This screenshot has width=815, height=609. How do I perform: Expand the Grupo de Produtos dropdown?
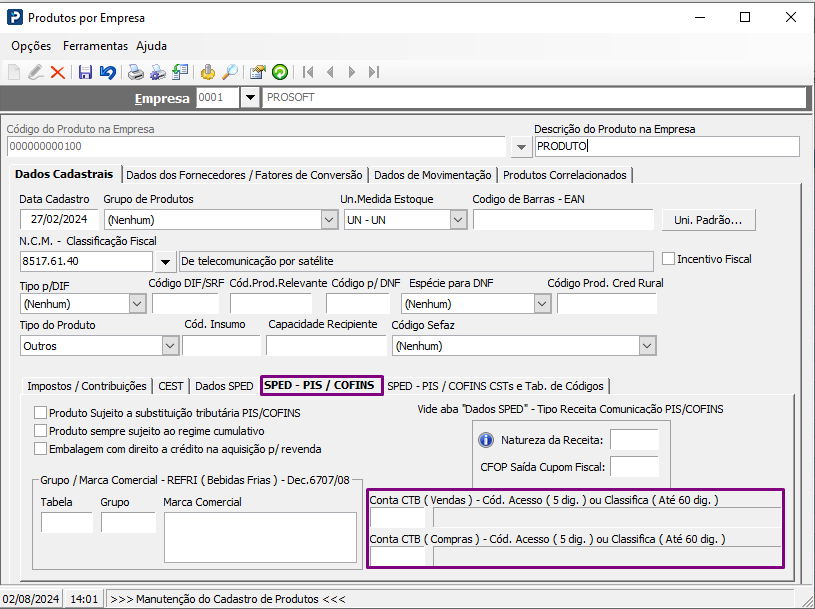point(329,220)
